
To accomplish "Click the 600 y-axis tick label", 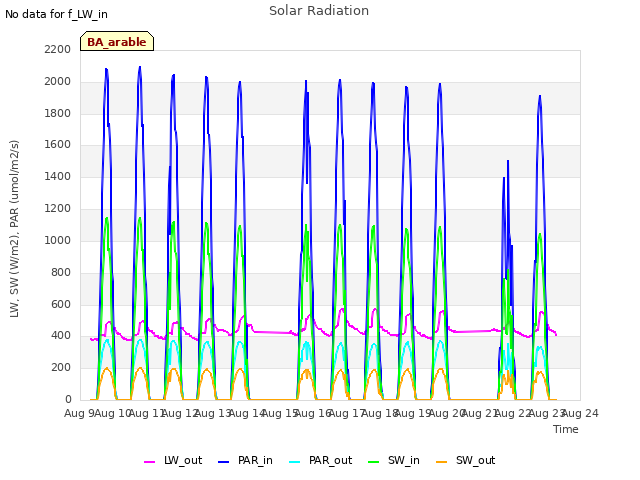I will [61, 304].
